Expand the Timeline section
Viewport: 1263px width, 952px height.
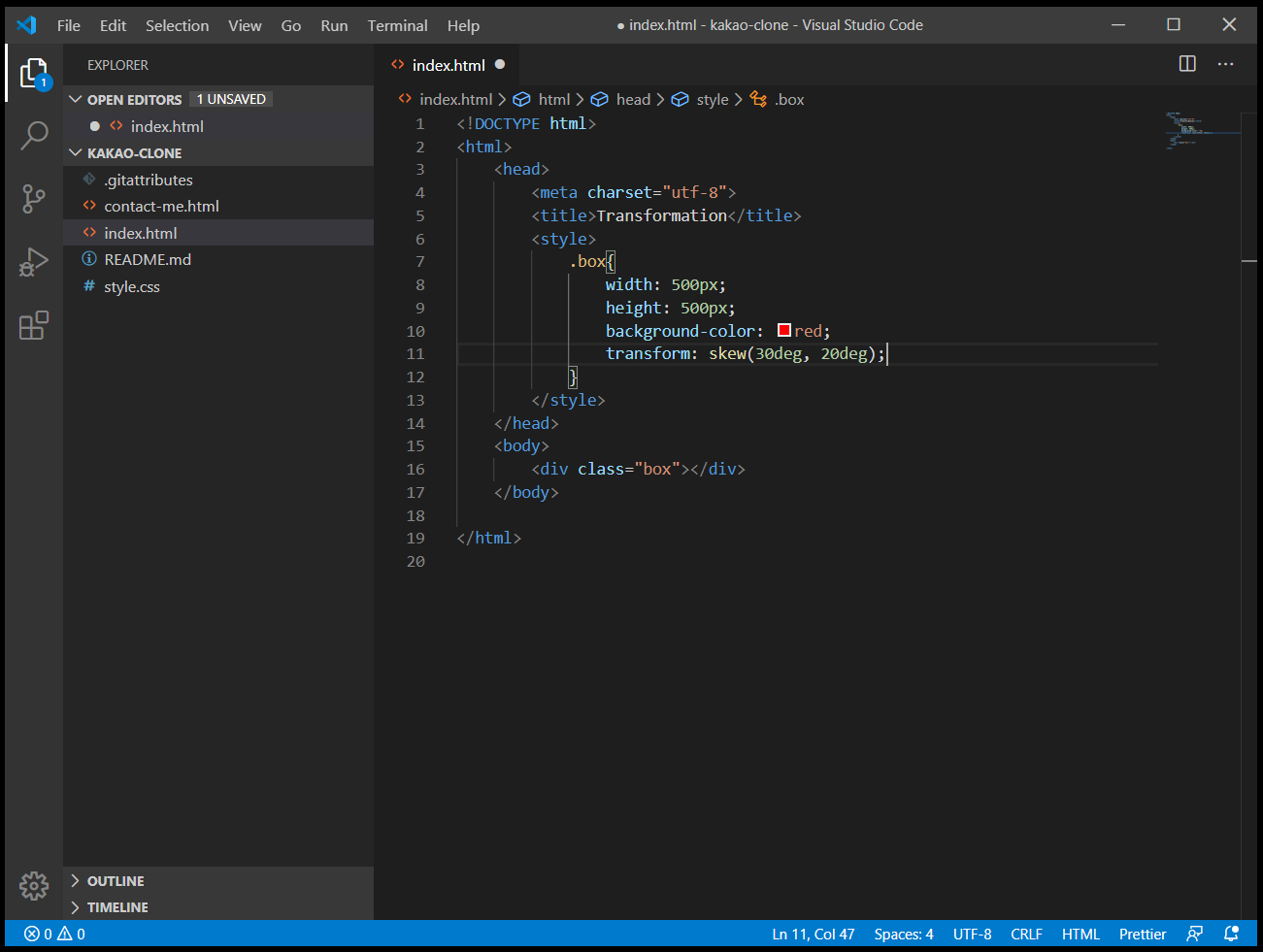pos(76,906)
